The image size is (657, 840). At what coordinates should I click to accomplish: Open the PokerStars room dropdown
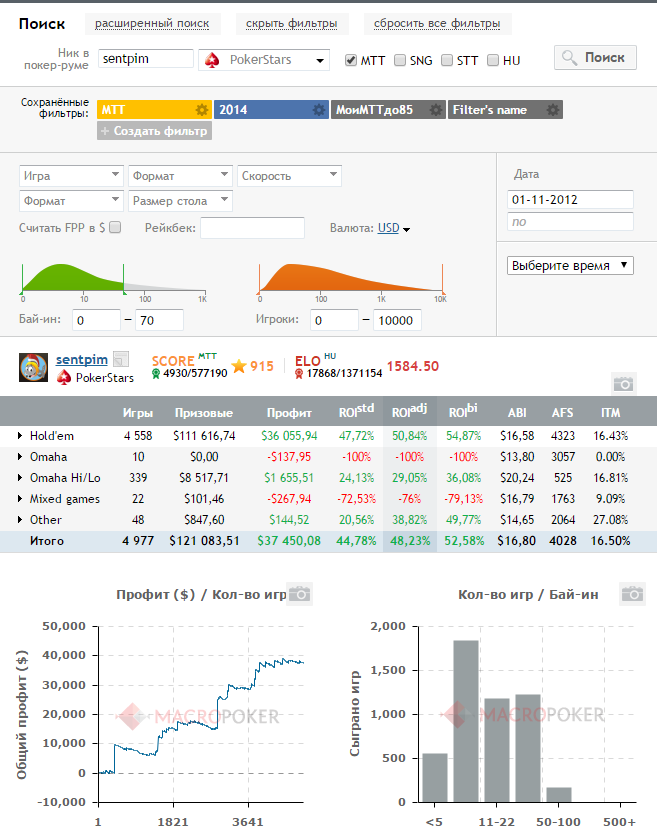264,59
